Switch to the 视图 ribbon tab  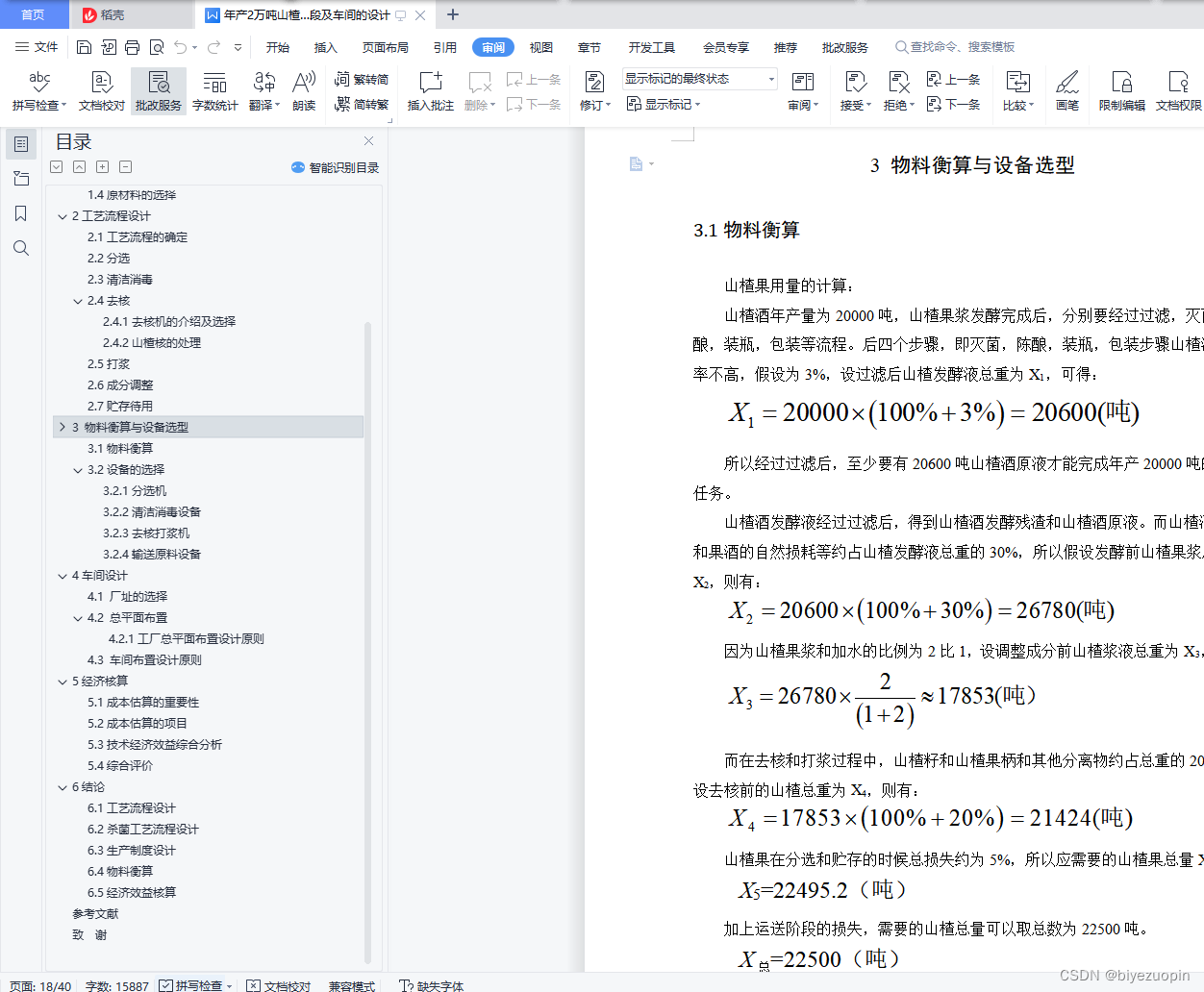click(541, 47)
